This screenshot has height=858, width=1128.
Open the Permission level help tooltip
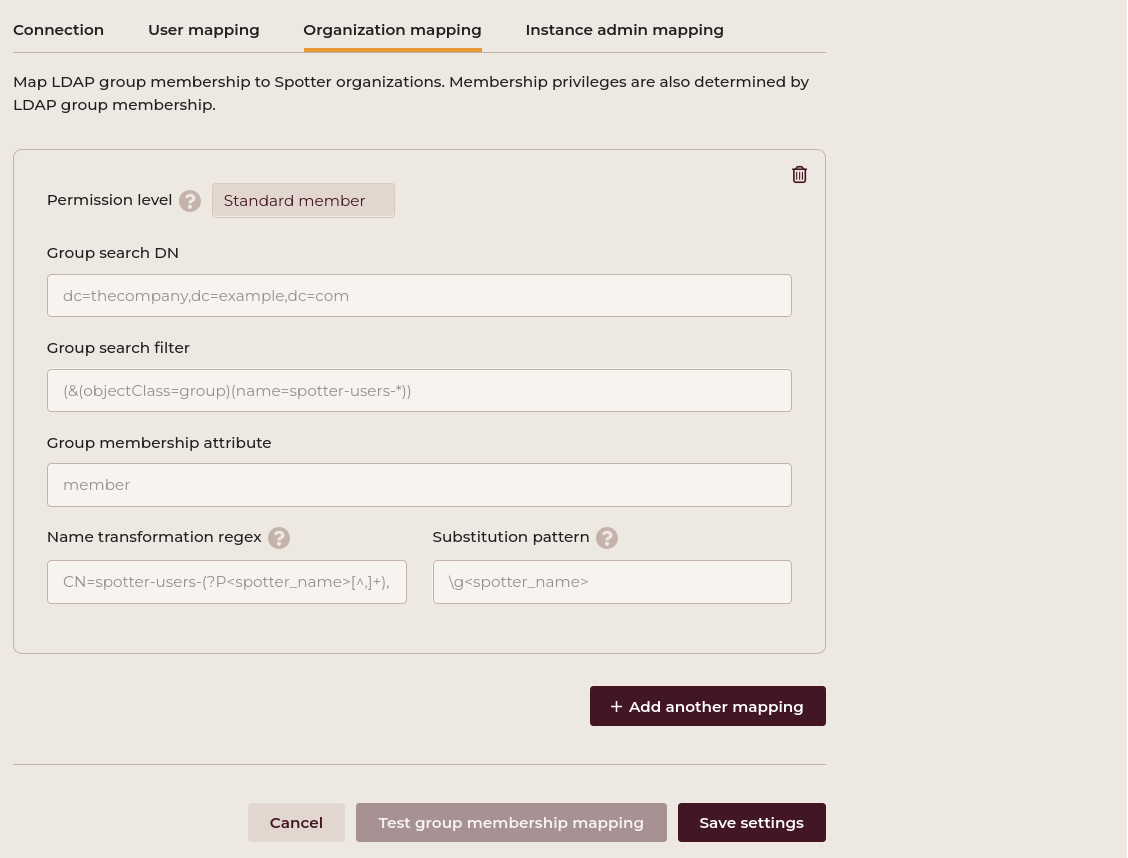pyautogui.click(x=190, y=201)
